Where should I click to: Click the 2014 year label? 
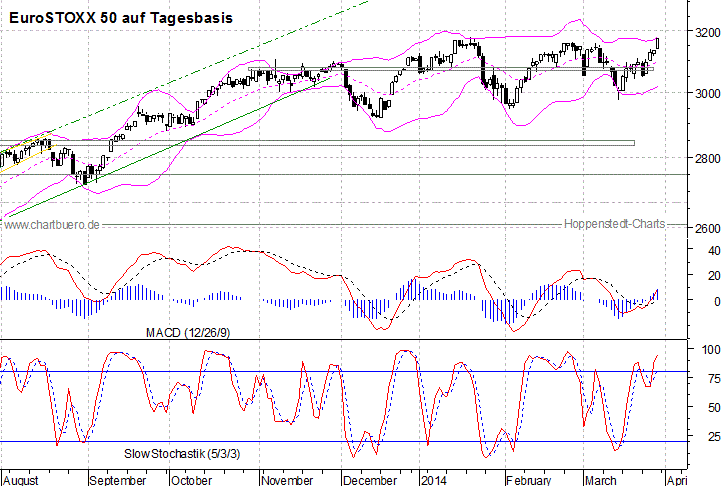(x=433, y=480)
